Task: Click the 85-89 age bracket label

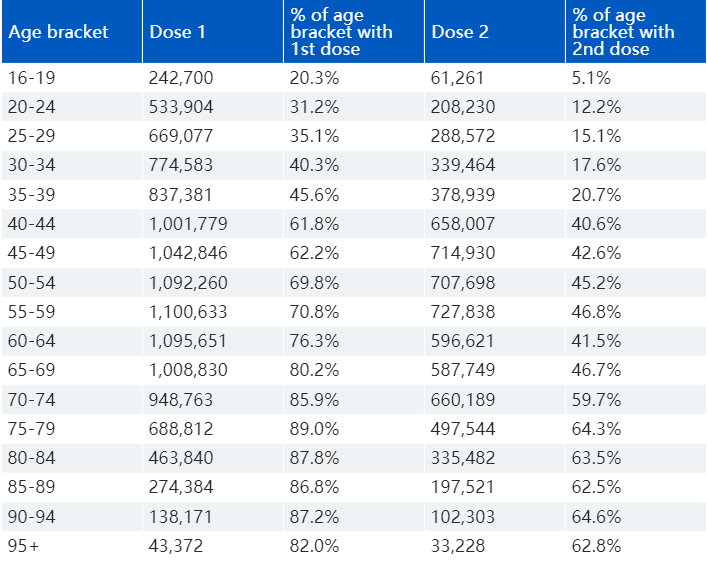Action: pyautogui.click(x=32, y=487)
